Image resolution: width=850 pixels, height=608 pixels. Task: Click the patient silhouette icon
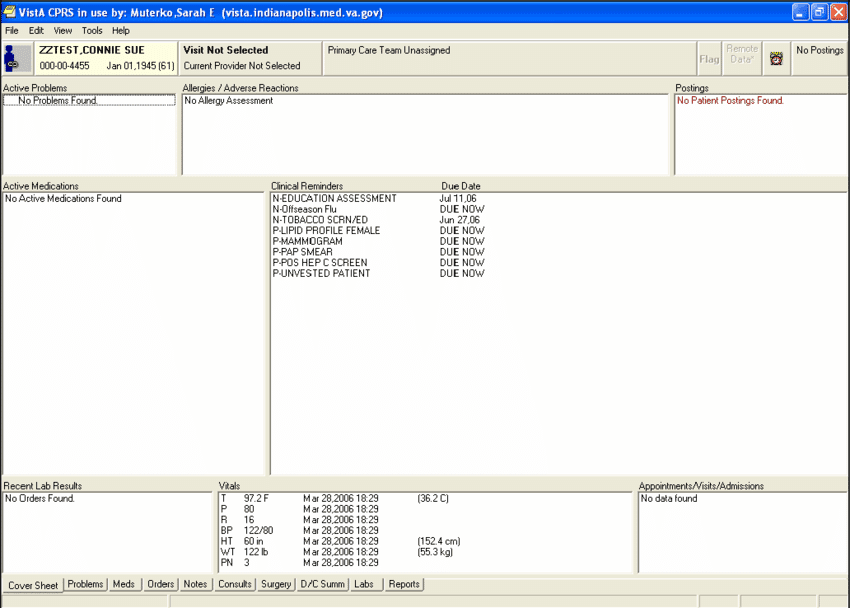(17, 58)
